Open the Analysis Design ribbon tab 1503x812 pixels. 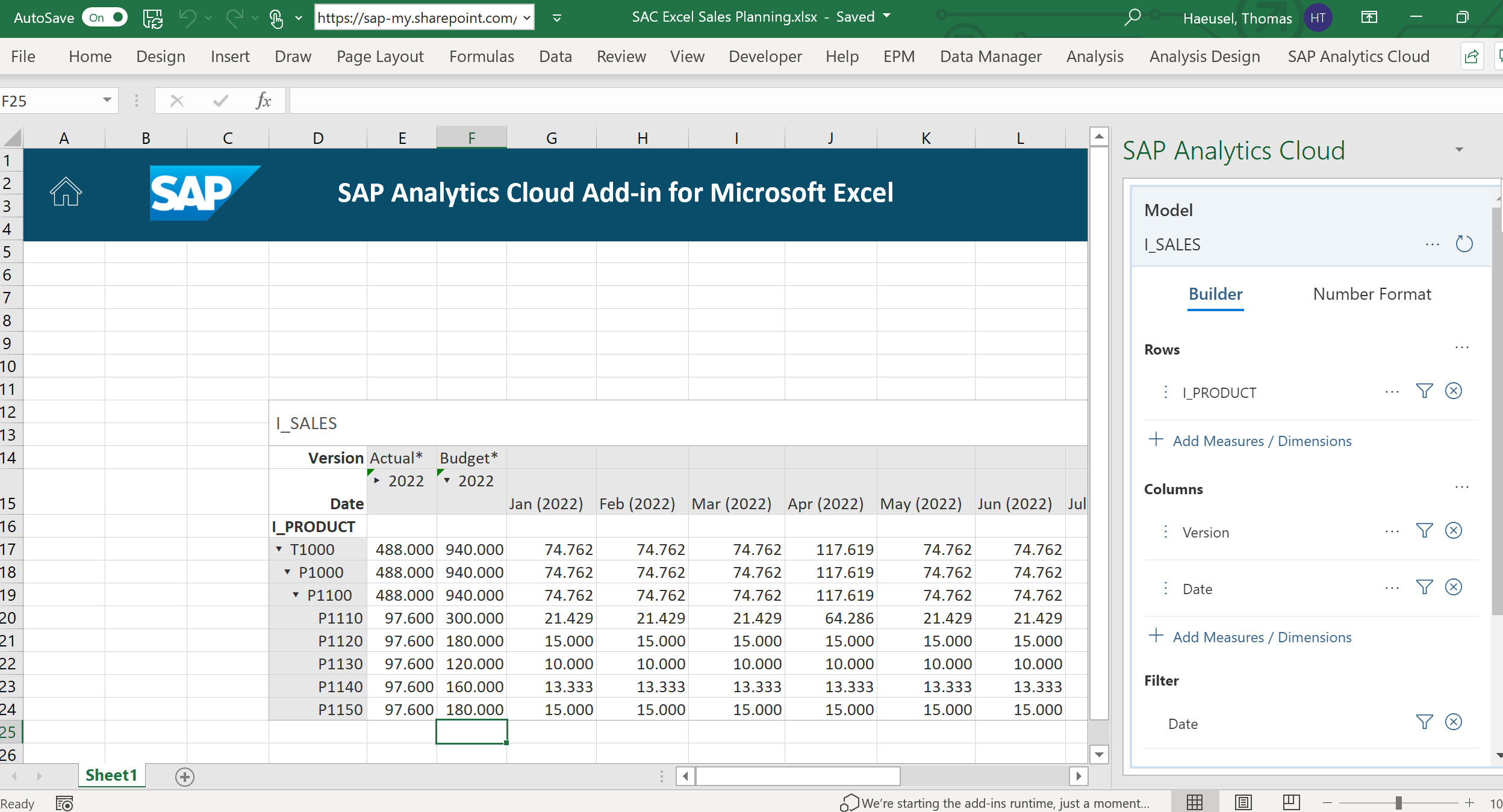1204,56
